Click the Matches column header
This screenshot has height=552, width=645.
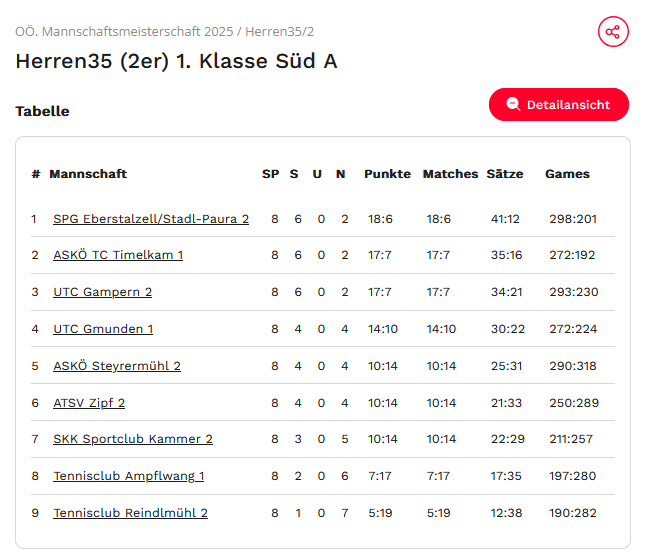(x=450, y=174)
